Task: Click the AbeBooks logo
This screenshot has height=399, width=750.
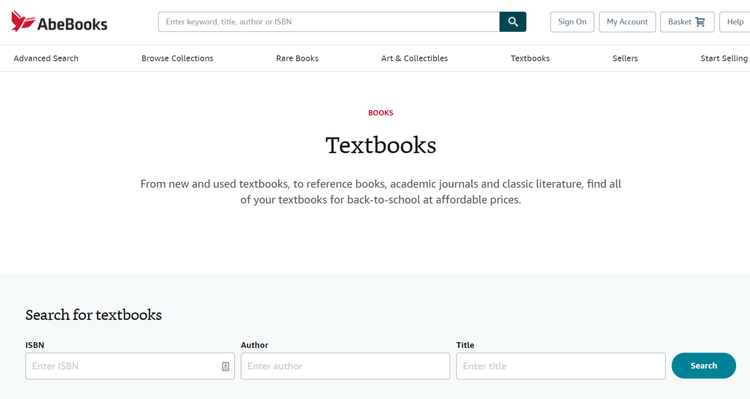Action: (59, 22)
